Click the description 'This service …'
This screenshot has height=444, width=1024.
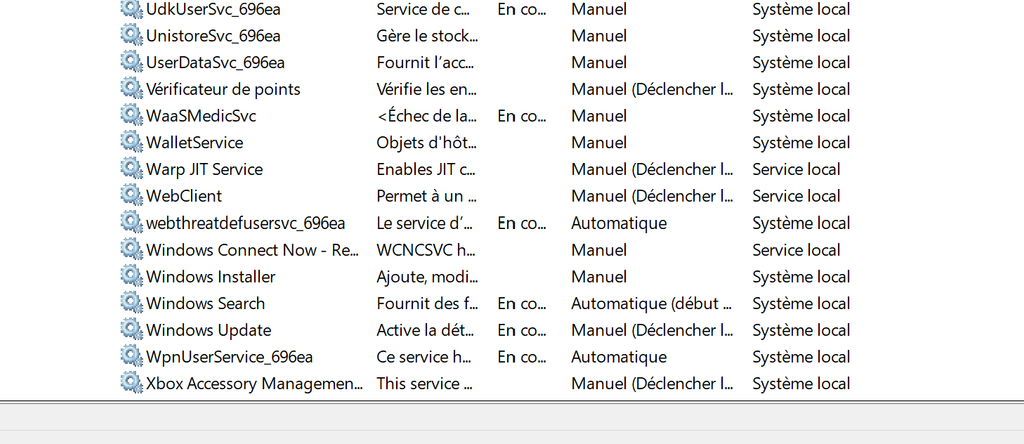point(424,384)
